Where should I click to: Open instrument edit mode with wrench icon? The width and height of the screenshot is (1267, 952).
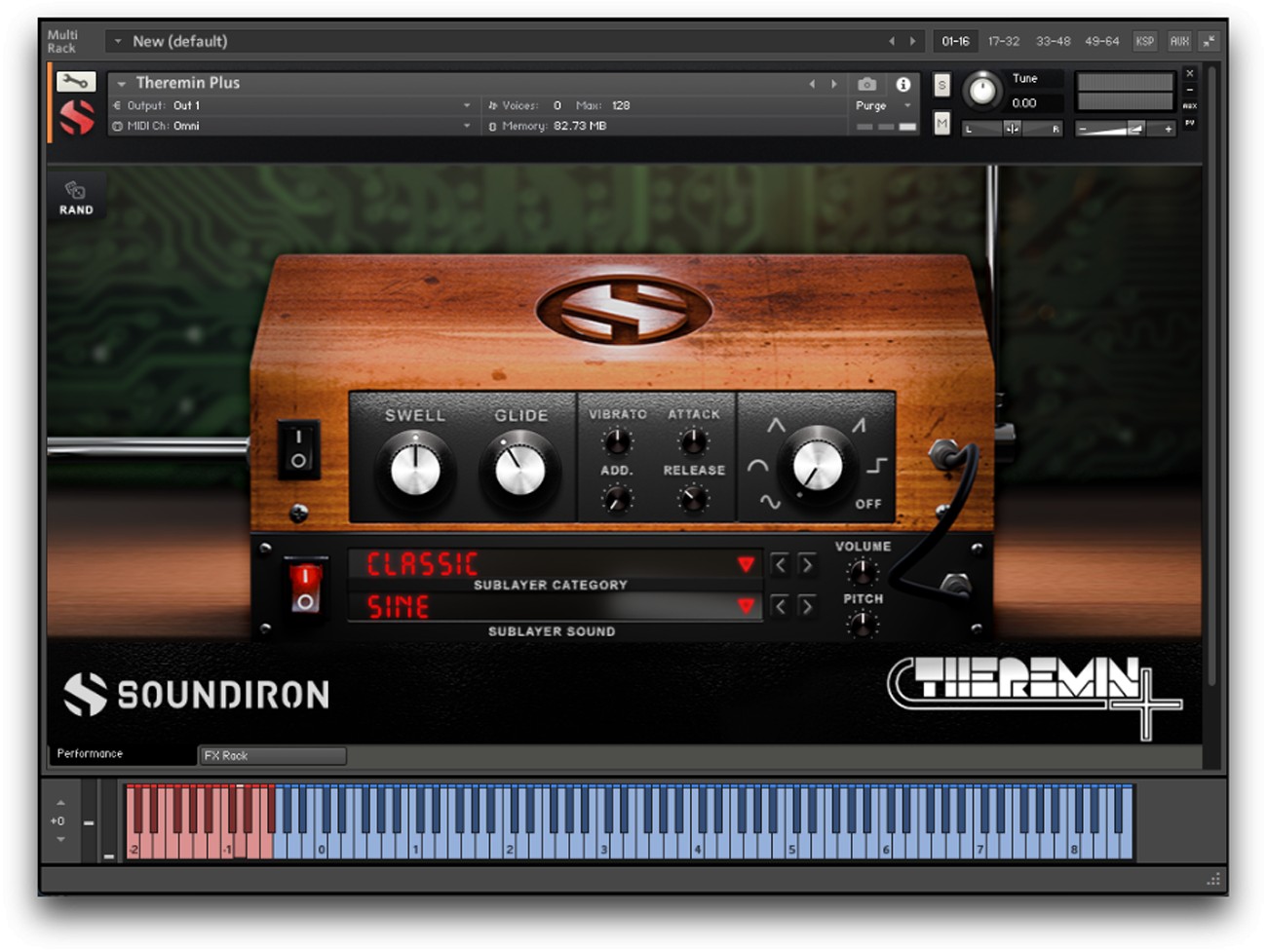click(x=76, y=82)
